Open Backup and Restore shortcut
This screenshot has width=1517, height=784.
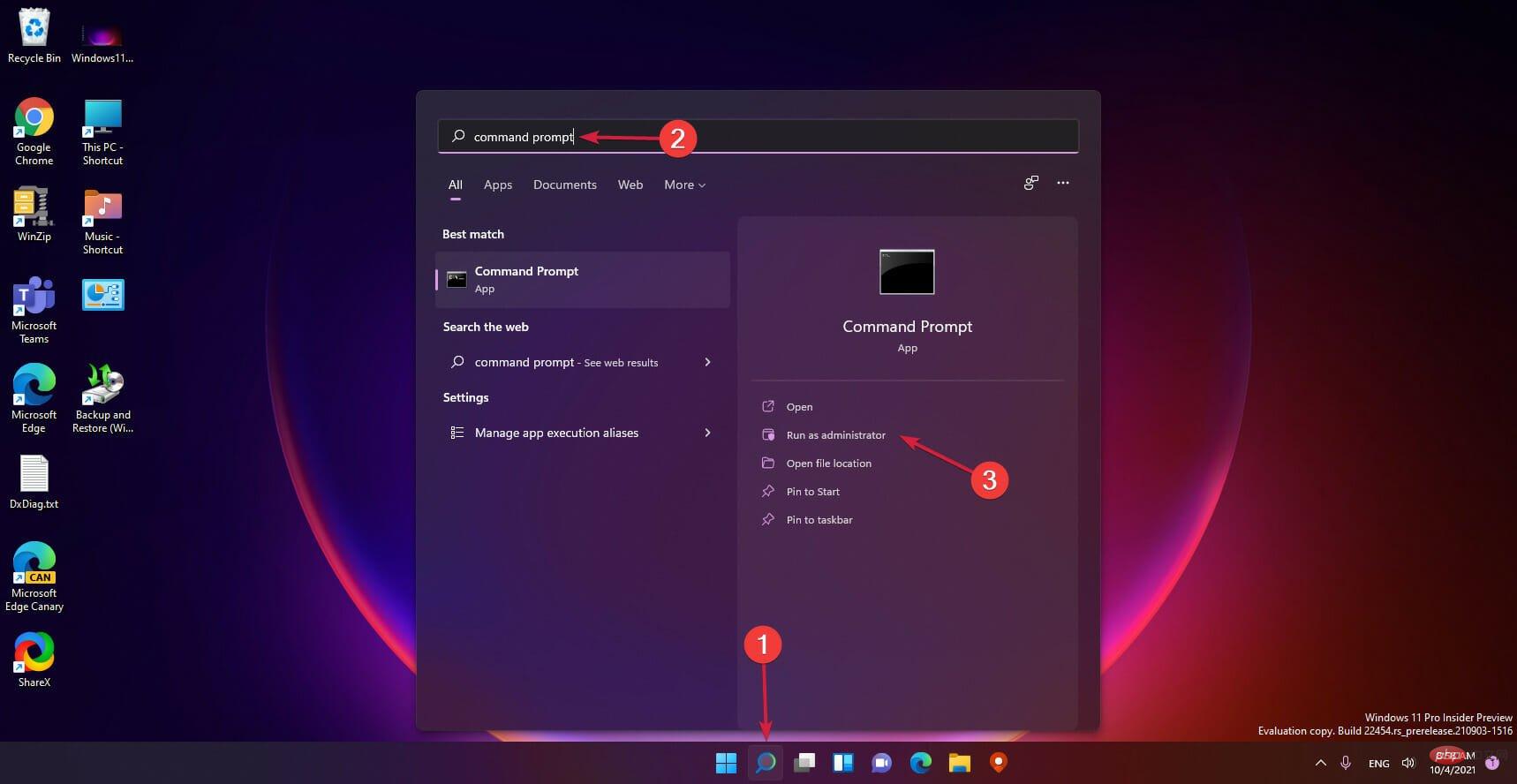click(x=102, y=399)
